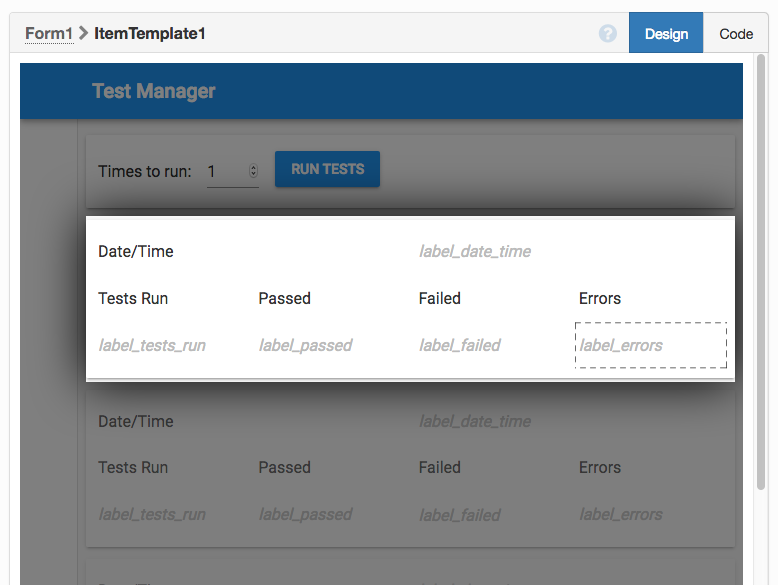The width and height of the screenshot is (778, 585).
Task: Click the Errors heading in highlighted row
Action: 600,298
